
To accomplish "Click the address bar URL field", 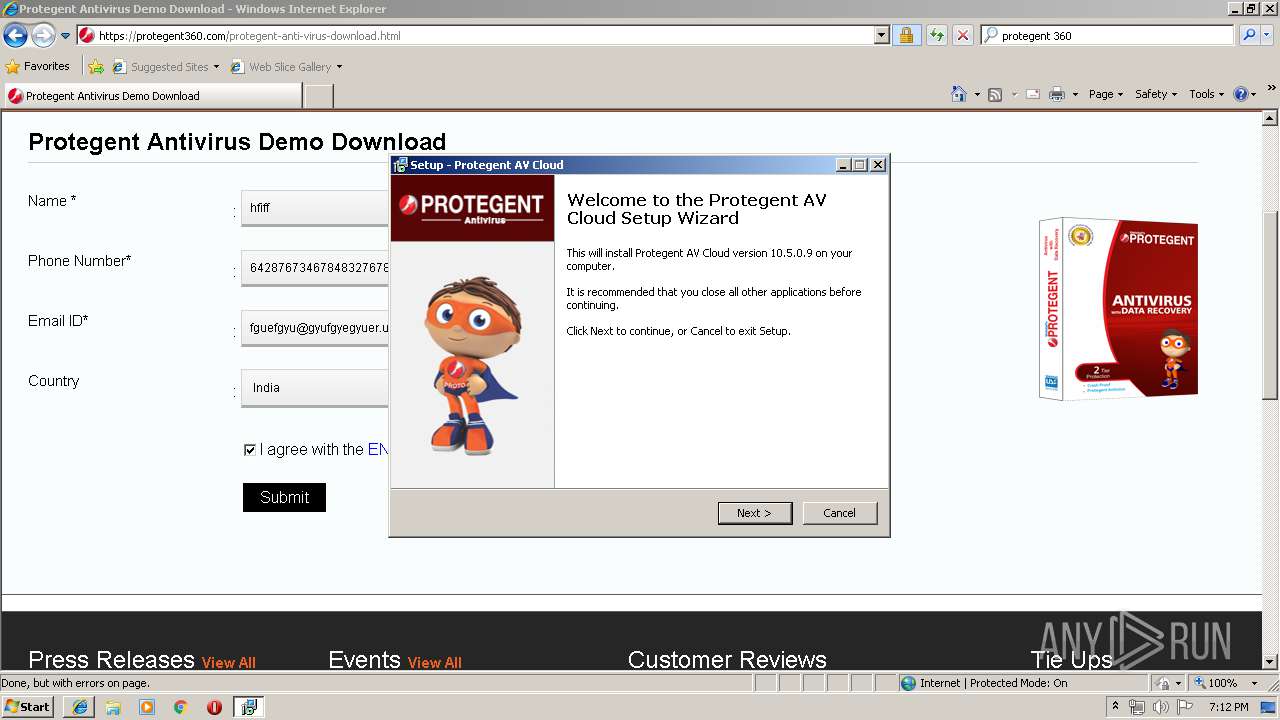I will [x=475, y=35].
